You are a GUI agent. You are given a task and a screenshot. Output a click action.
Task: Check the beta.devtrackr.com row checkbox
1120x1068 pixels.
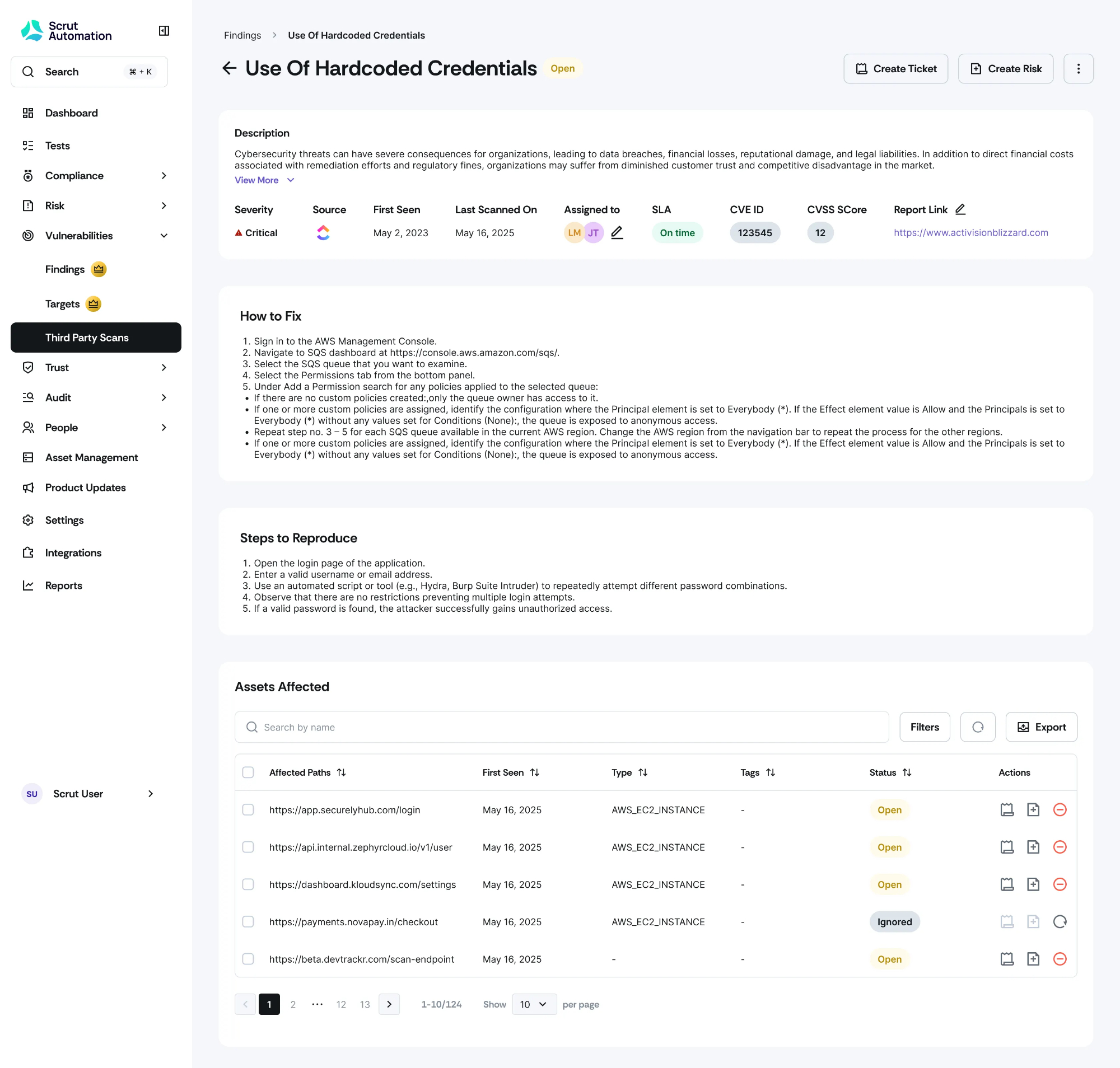tap(248, 959)
